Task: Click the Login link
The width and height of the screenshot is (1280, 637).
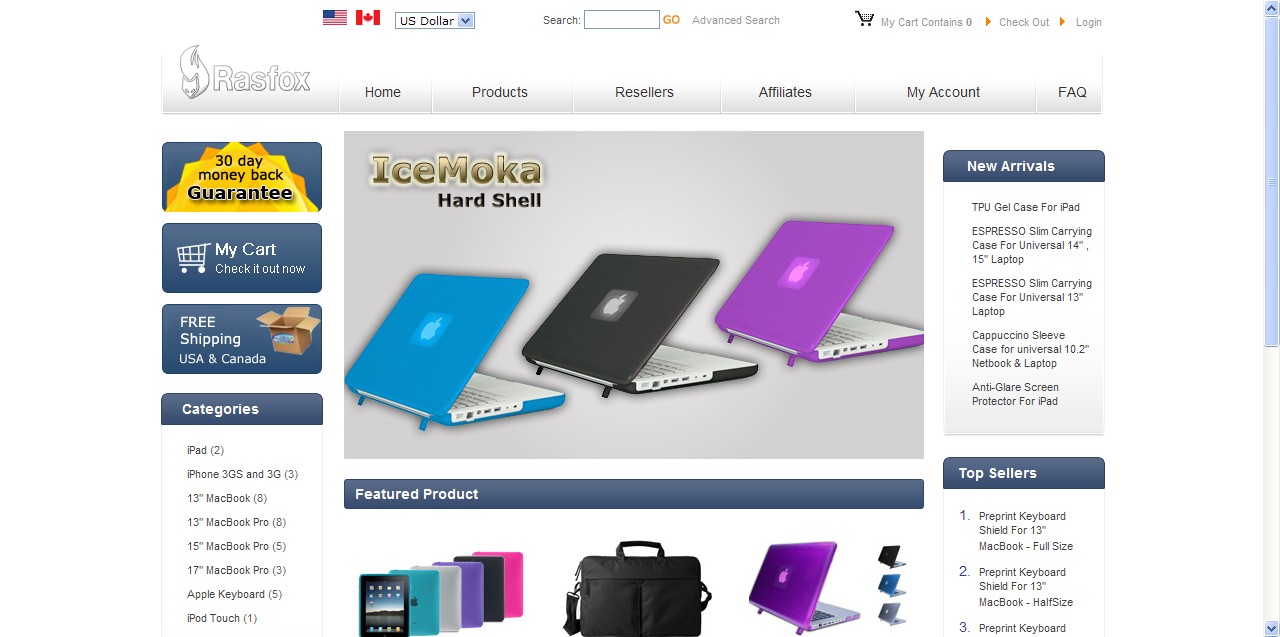Action: tap(1089, 22)
